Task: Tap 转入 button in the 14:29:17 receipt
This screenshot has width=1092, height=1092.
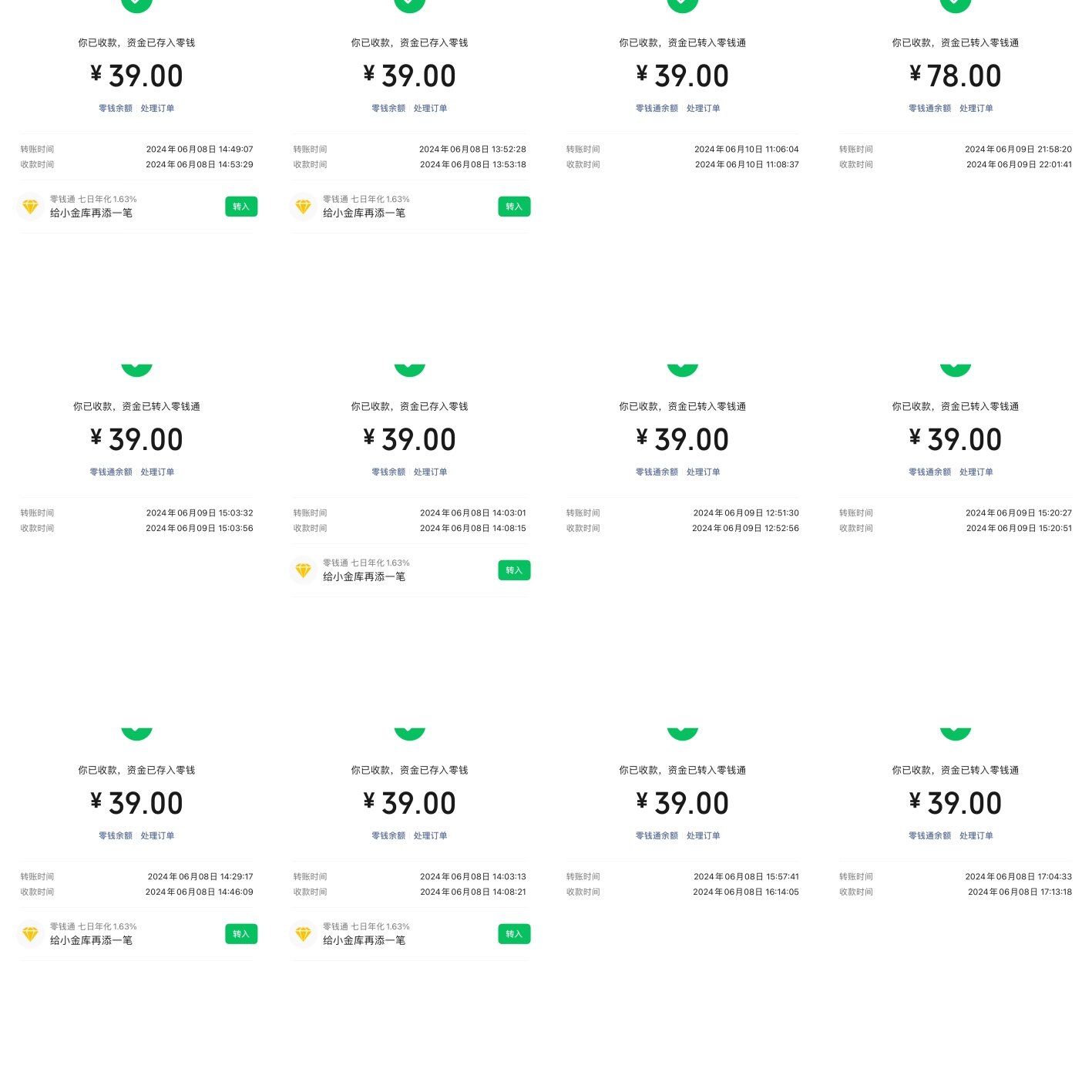Action: [x=241, y=934]
